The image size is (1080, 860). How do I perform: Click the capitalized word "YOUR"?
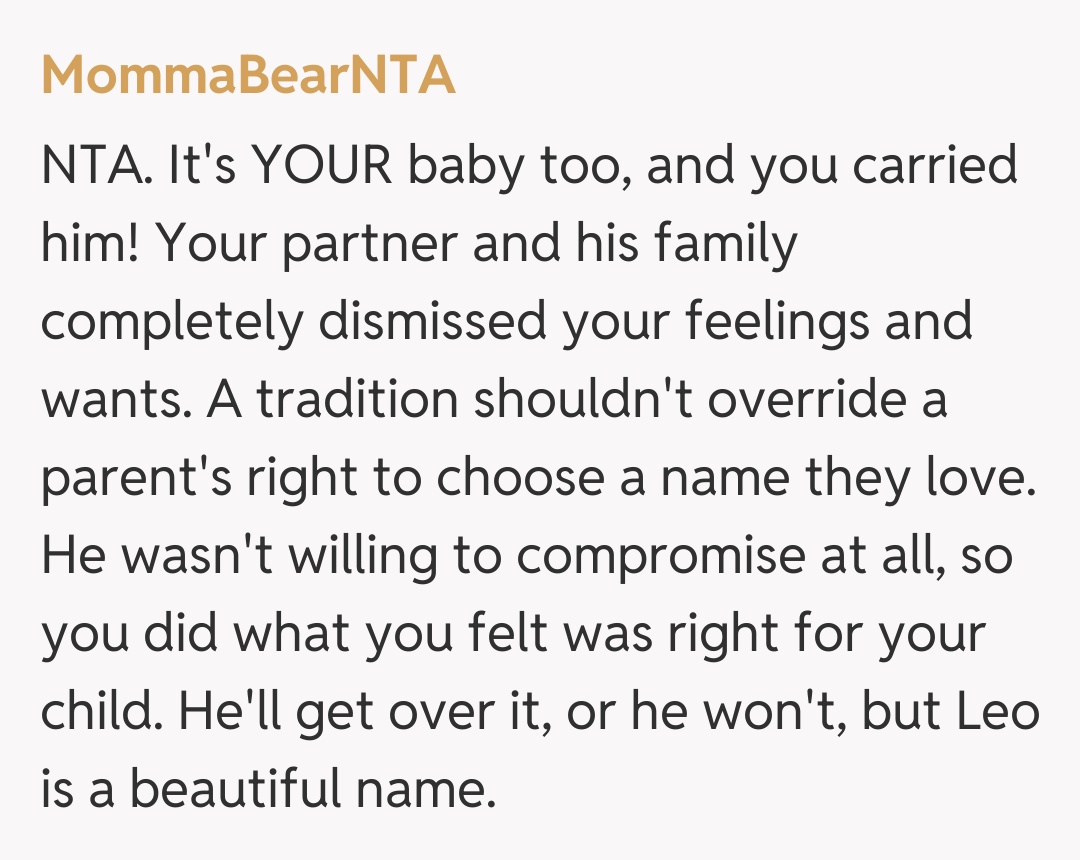point(321,166)
